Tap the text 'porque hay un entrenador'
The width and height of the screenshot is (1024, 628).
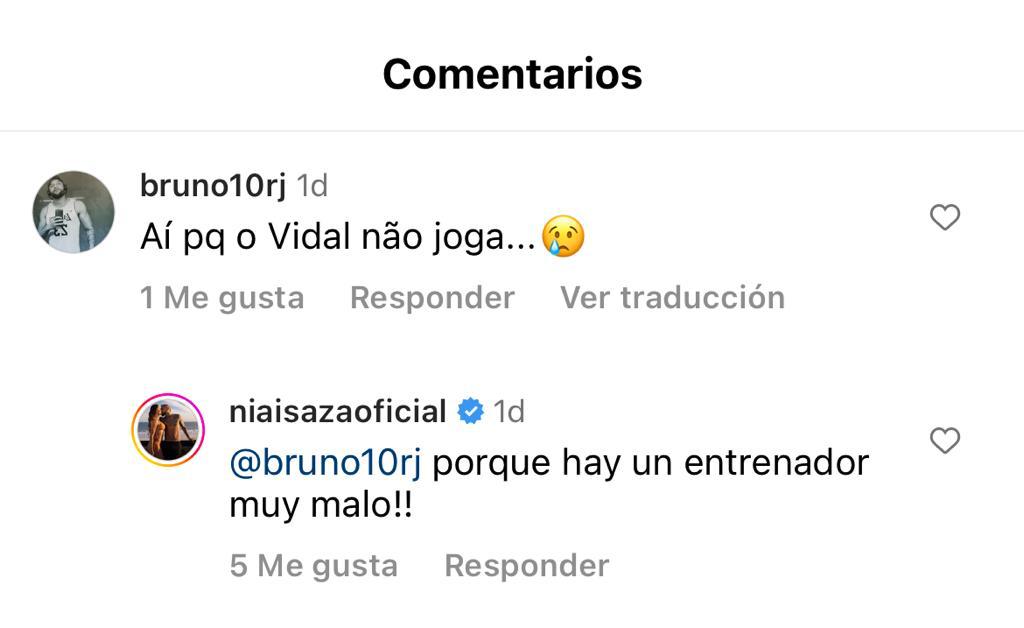click(651, 463)
